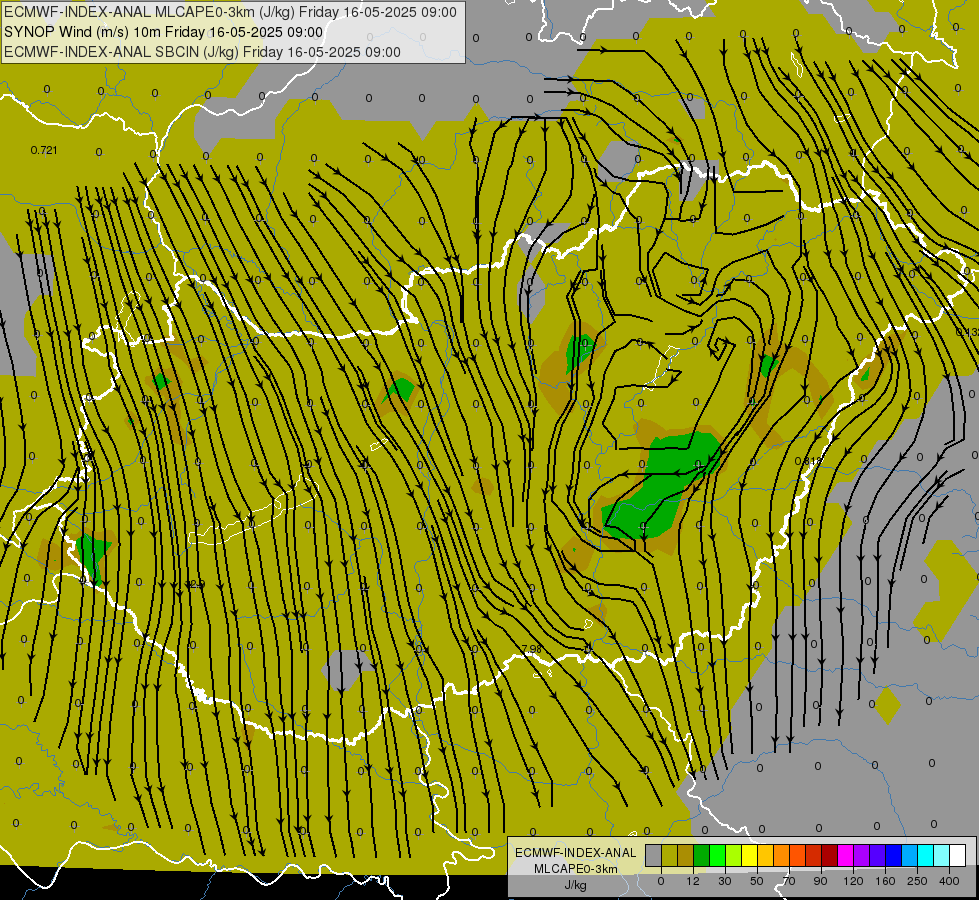Select the legend's MLCAPE0-3km label
The height and width of the screenshot is (900, 979).
click(575, 869)
